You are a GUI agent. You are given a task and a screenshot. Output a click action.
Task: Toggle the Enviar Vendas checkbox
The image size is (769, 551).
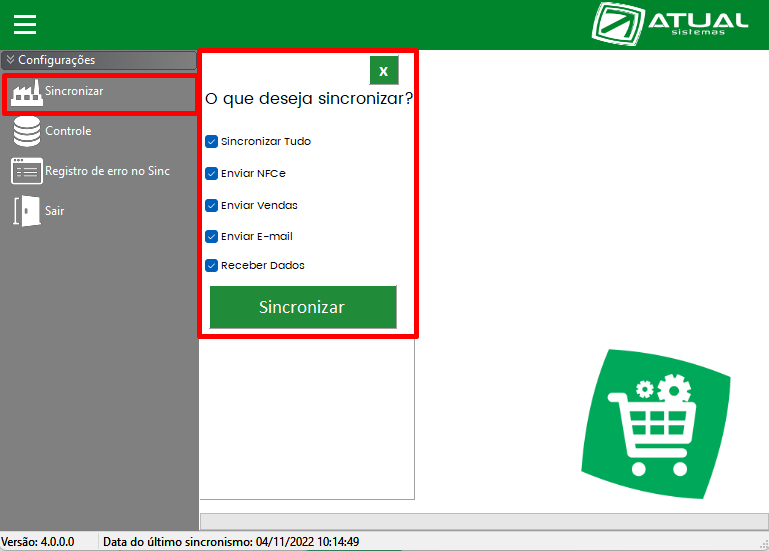[x=211, y=205]
